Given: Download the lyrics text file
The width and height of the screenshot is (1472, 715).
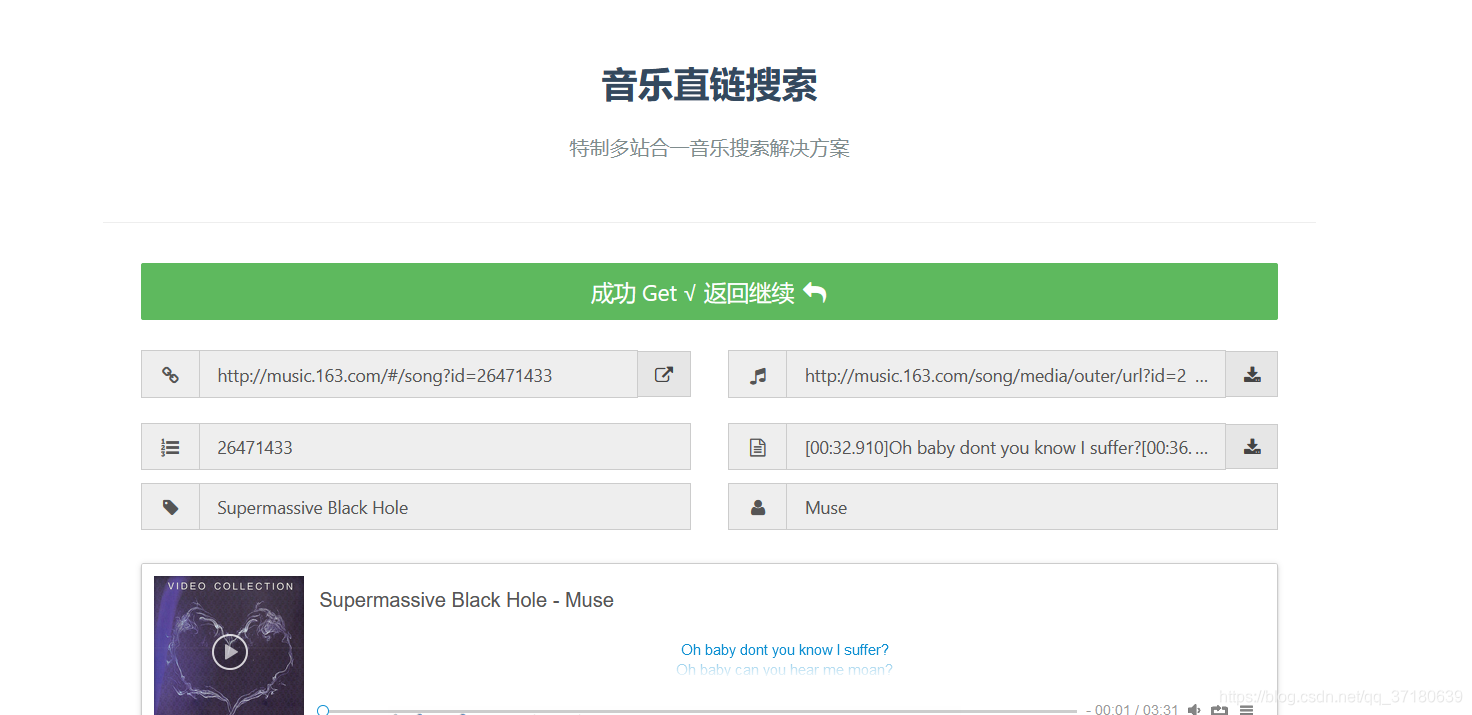Looking at the screenshot, I should [x=1251, y=447].
